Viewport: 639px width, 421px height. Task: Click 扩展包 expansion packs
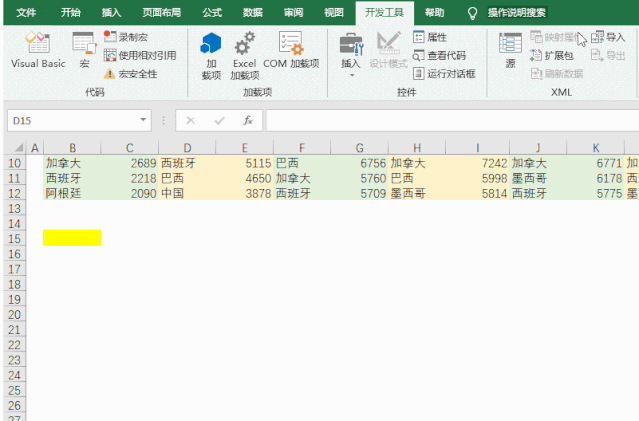point(552,55)
